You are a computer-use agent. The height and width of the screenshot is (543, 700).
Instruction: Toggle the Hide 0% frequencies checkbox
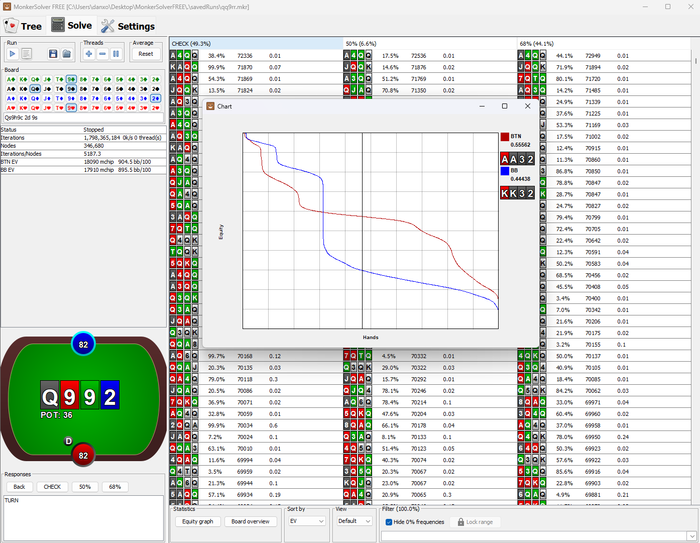pyautogui.click(x=388, y=522)
